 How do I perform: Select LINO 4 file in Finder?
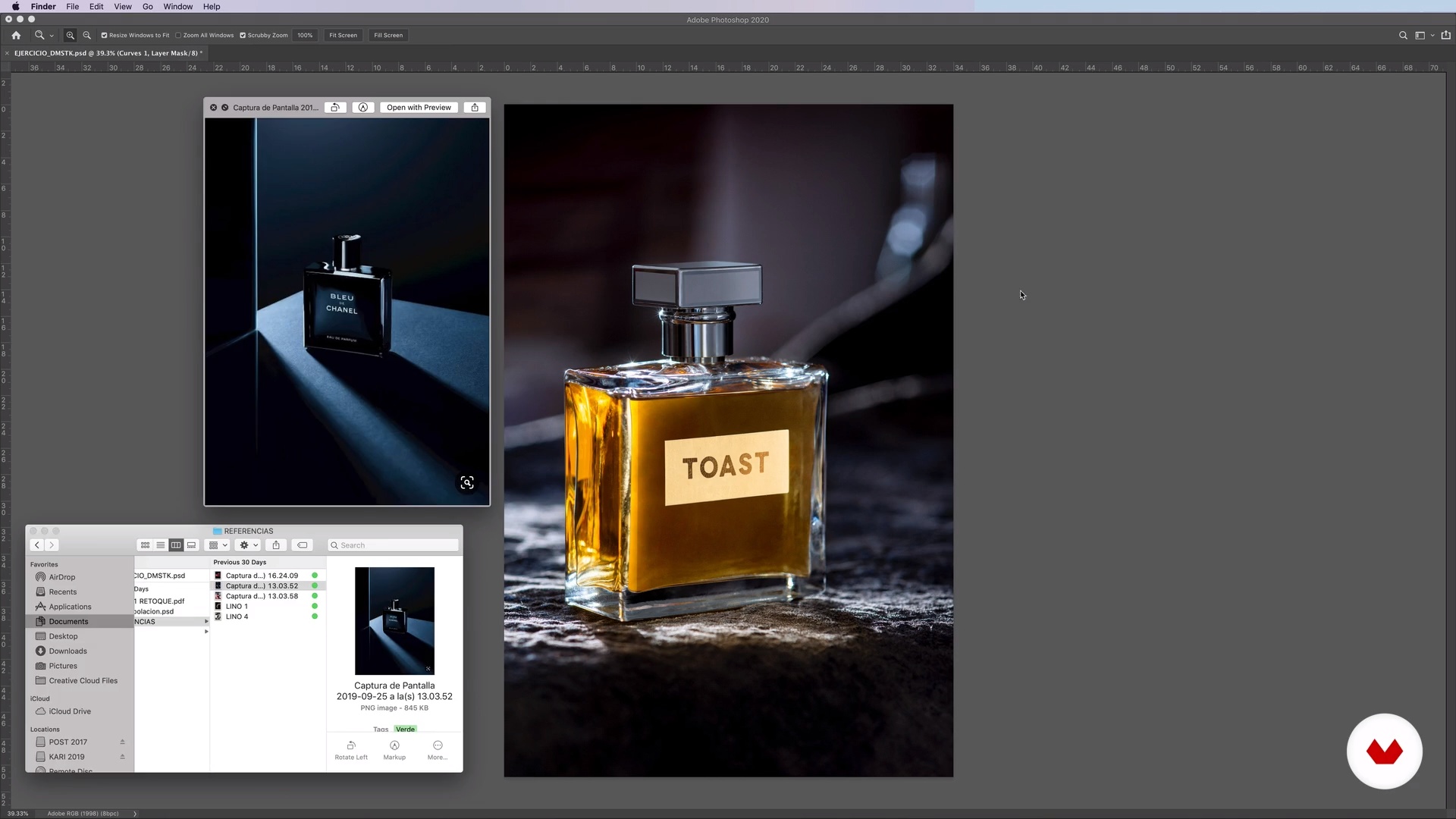click(268, 617)
